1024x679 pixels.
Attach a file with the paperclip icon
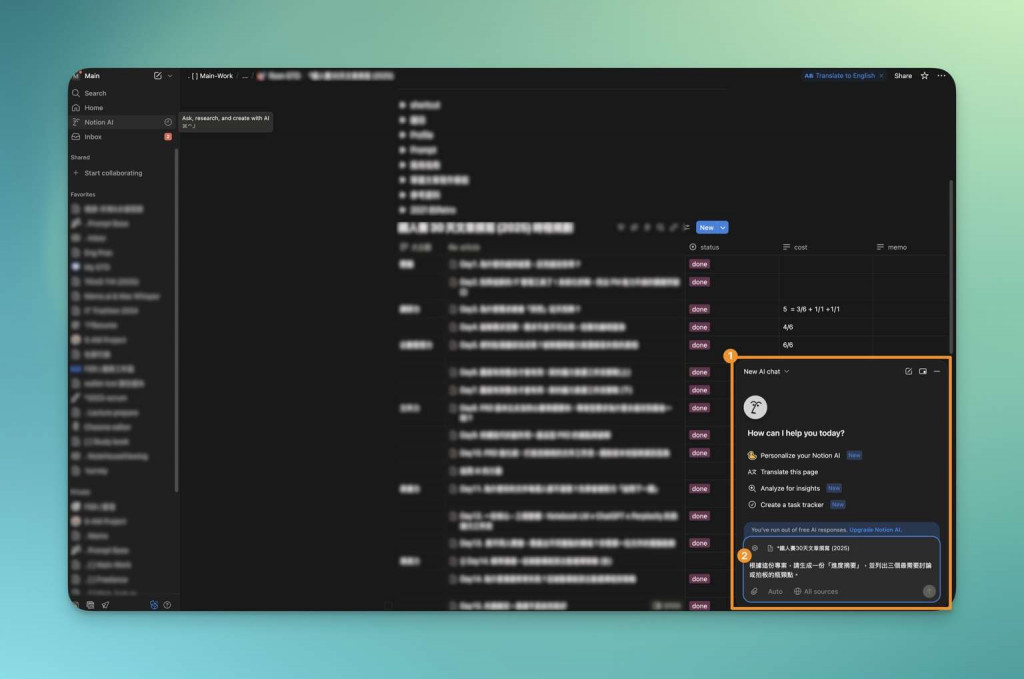click(x=754, y=592)
